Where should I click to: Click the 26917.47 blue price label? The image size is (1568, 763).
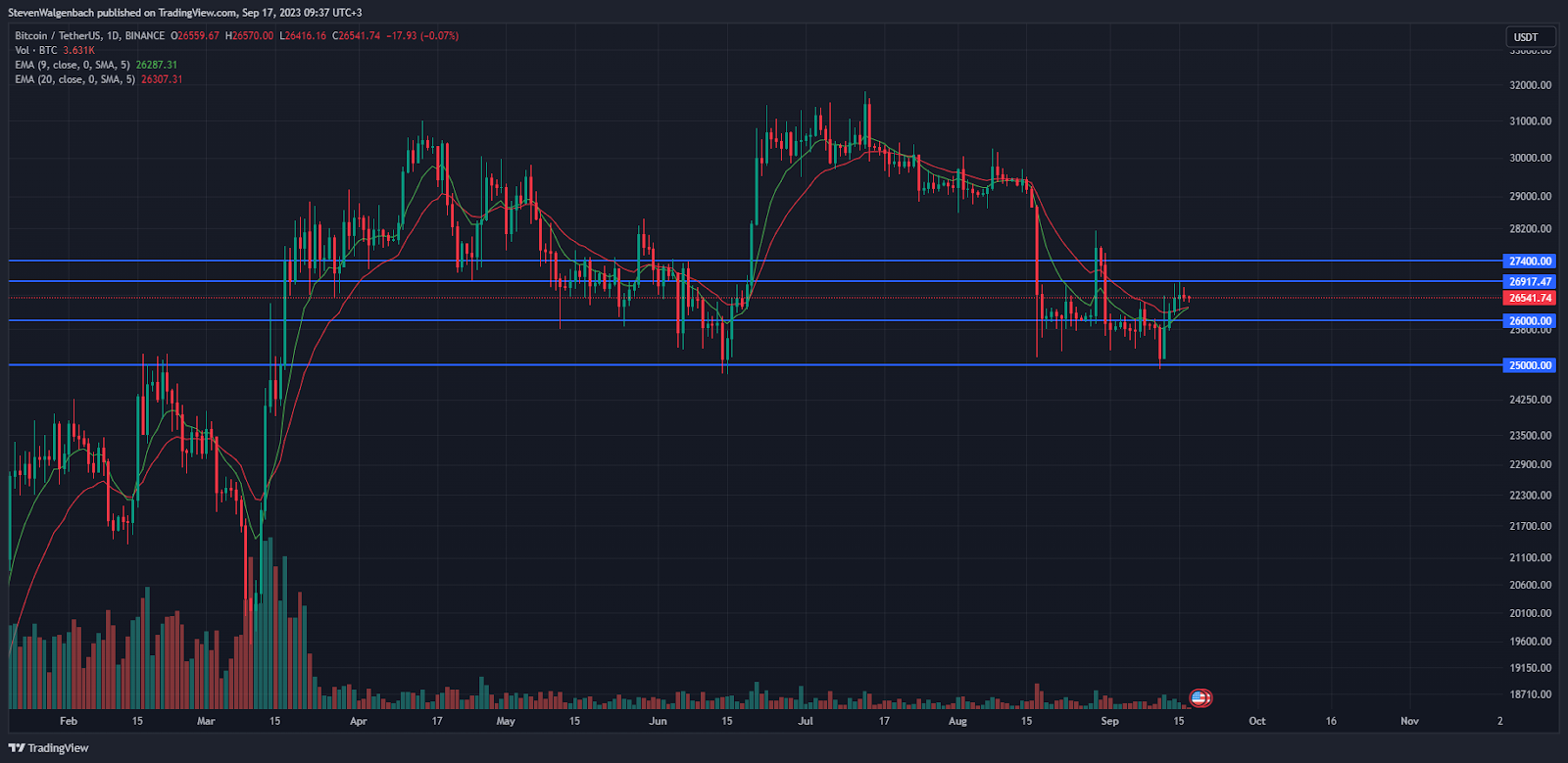[1530, 282]
